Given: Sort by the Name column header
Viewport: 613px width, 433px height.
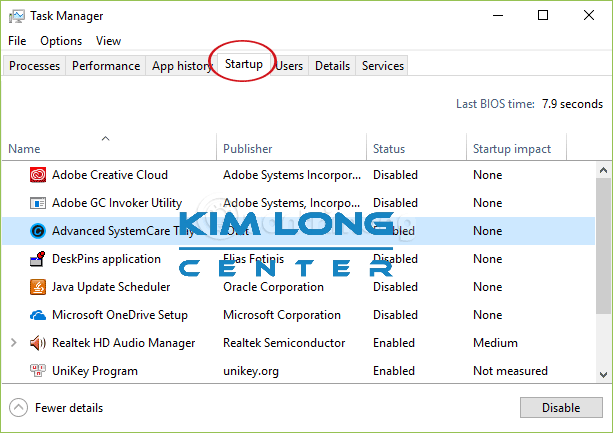Looking at the screenshot, I should 24,149.
